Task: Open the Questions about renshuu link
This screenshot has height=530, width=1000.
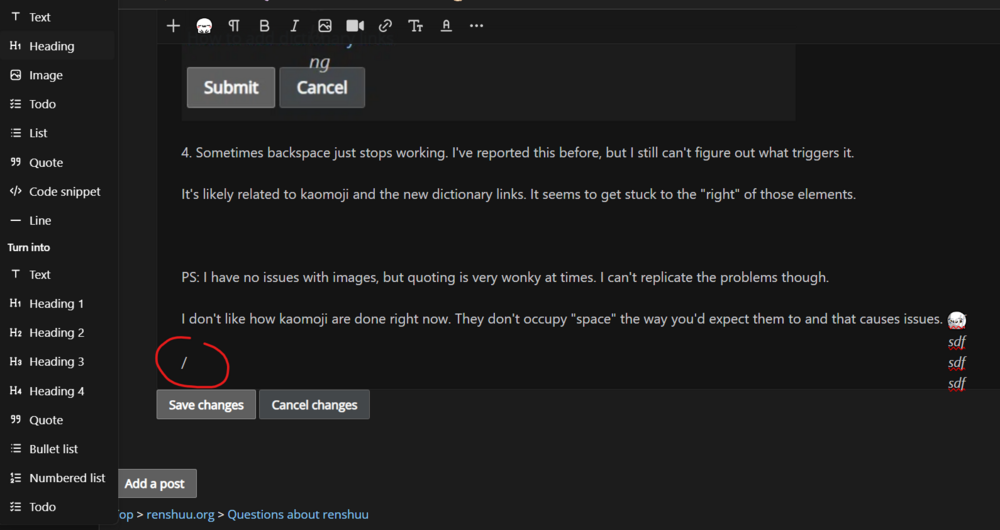Action: [x=298, y=514]
